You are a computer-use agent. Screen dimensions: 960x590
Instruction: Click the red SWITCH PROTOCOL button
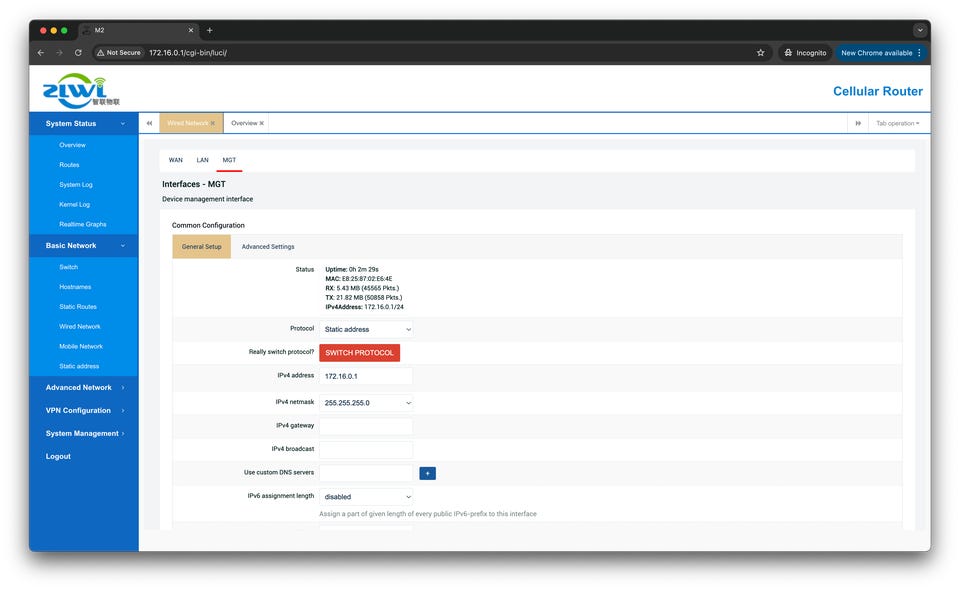(x=359, y=353)
